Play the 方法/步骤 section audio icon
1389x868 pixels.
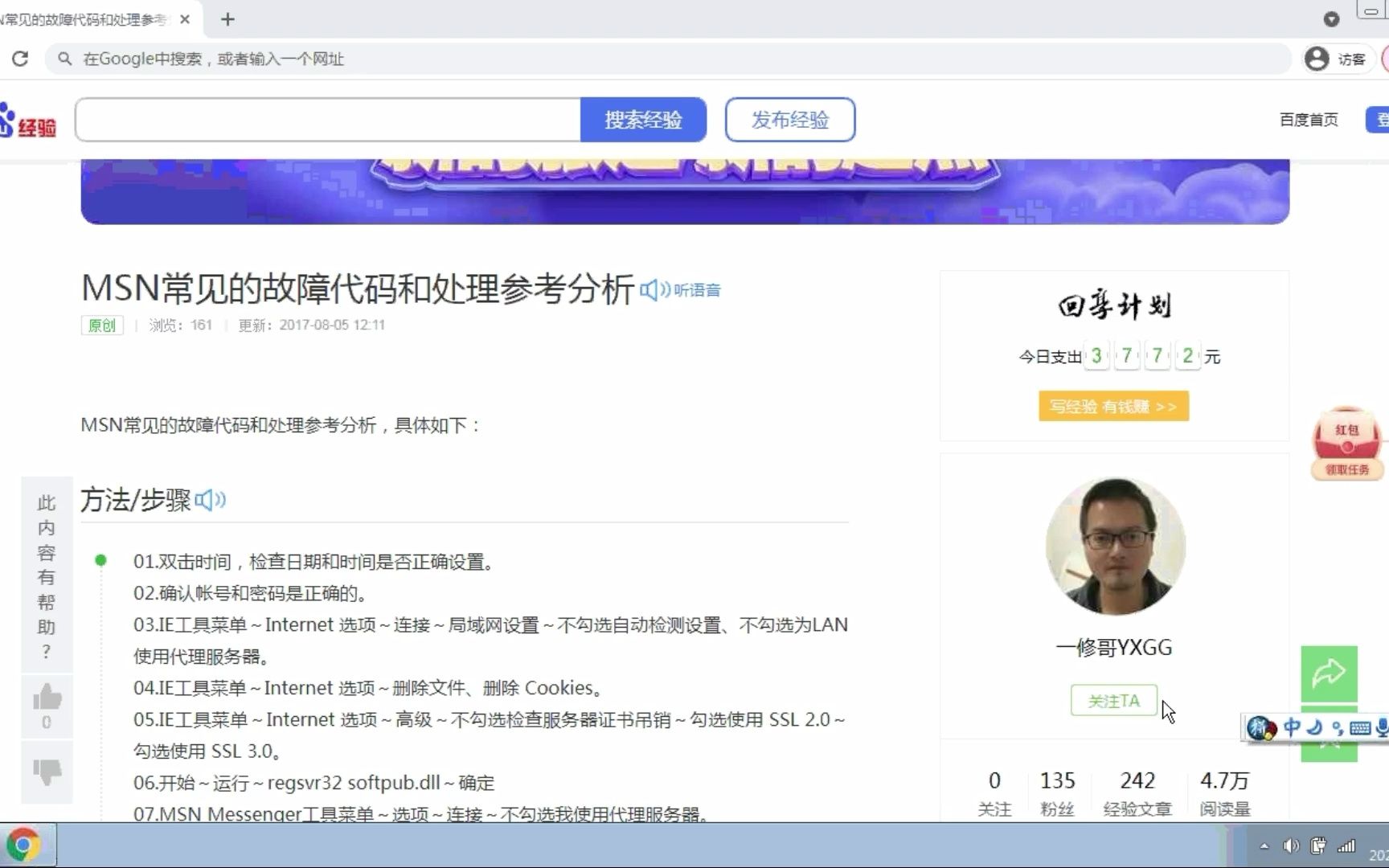211,500
